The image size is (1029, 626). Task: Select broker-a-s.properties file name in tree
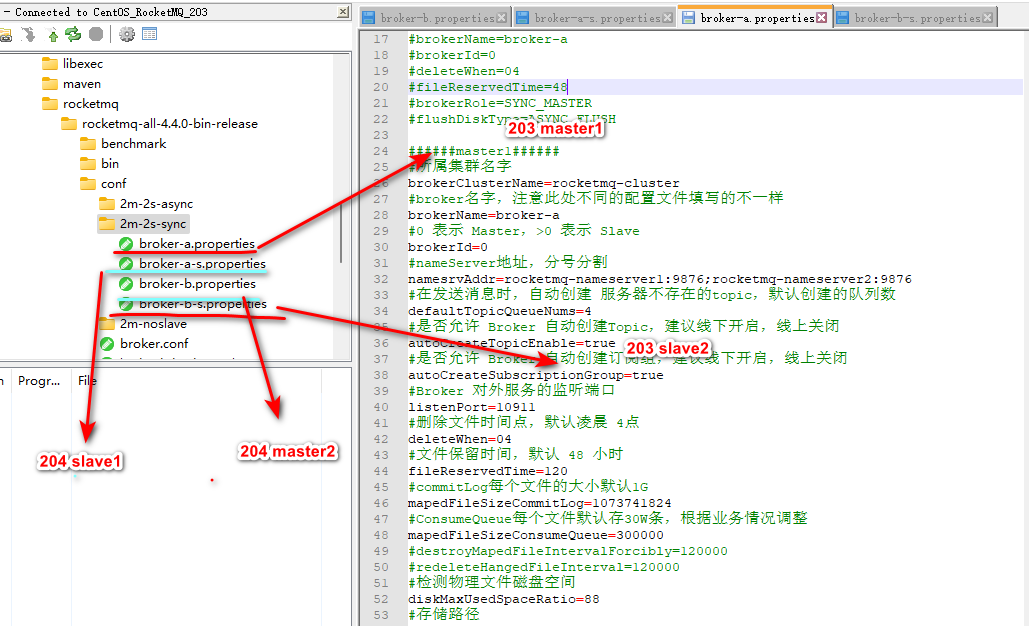[202, 264]
